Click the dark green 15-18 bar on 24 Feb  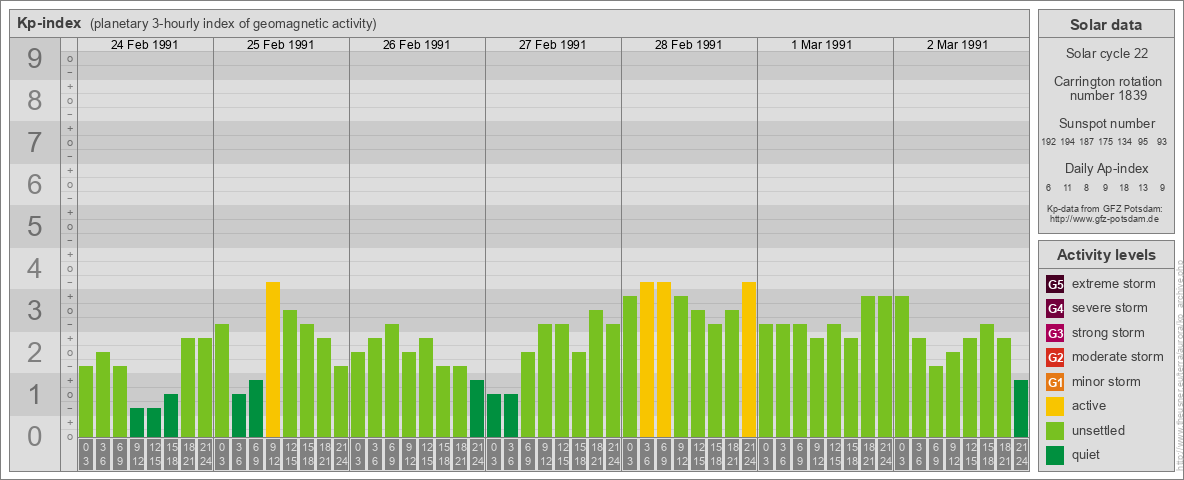(171, 416)
